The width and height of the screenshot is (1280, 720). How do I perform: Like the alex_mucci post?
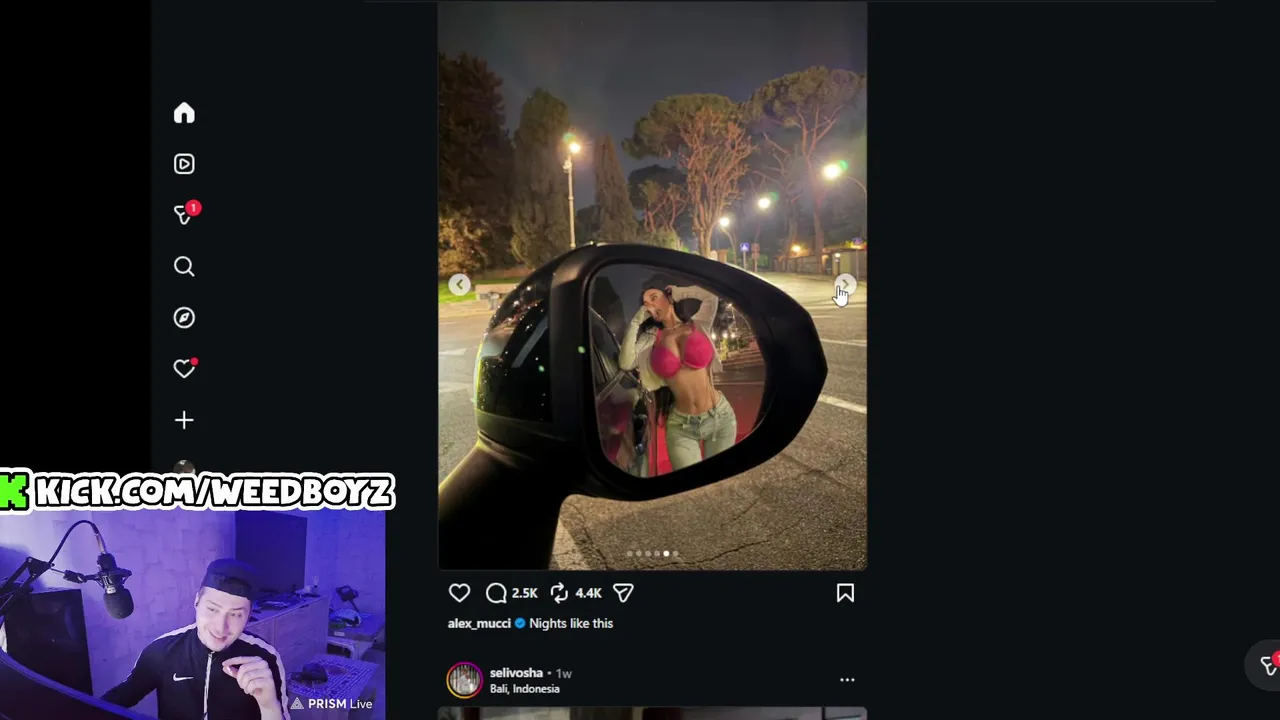(x=459, y=593)
